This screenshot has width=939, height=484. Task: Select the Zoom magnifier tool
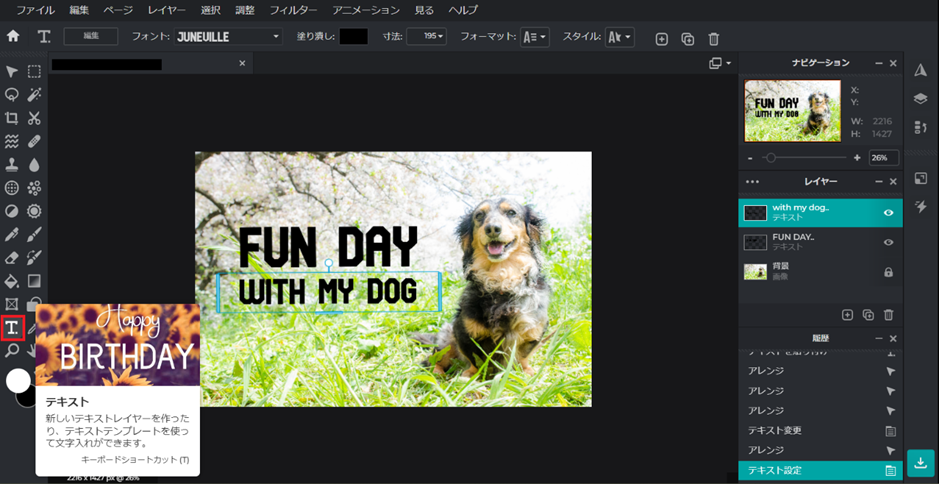point(11,350)
